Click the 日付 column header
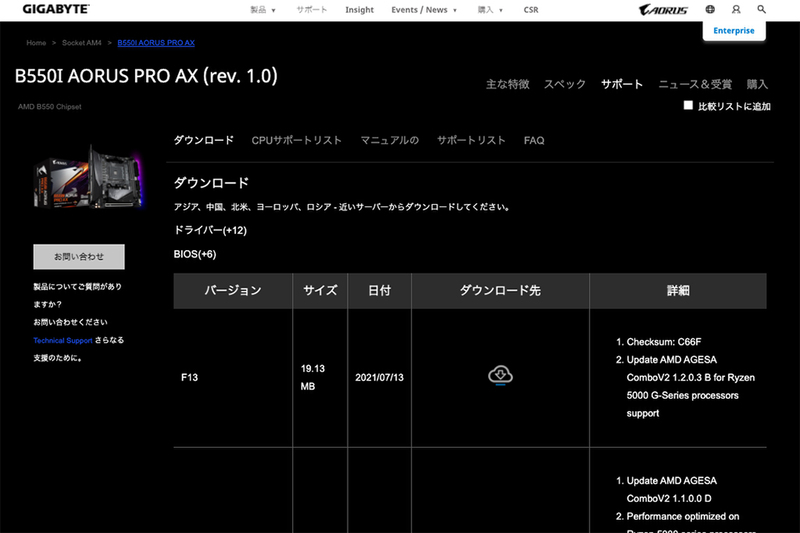 (380, 291)
